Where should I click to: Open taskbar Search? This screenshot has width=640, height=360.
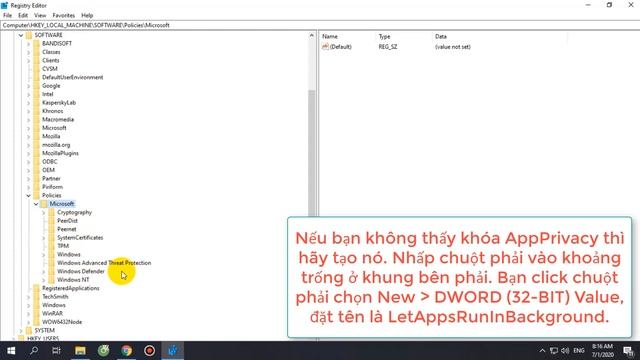point(34,351)
